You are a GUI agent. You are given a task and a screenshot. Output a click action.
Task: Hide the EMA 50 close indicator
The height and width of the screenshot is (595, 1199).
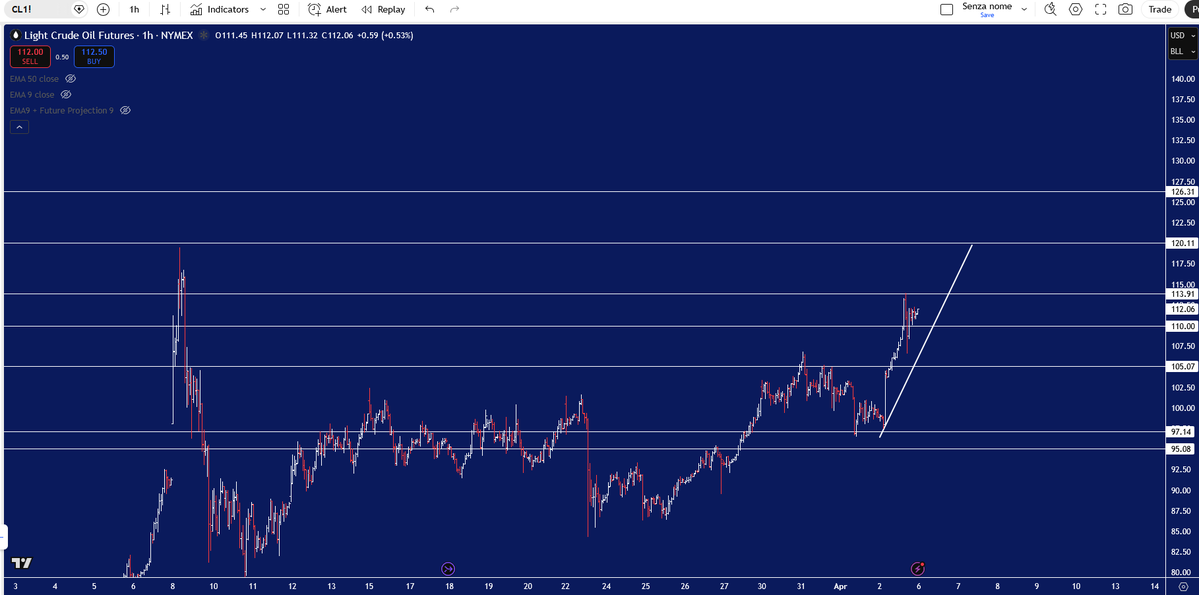pyautogui.click(x=69, y=78)
